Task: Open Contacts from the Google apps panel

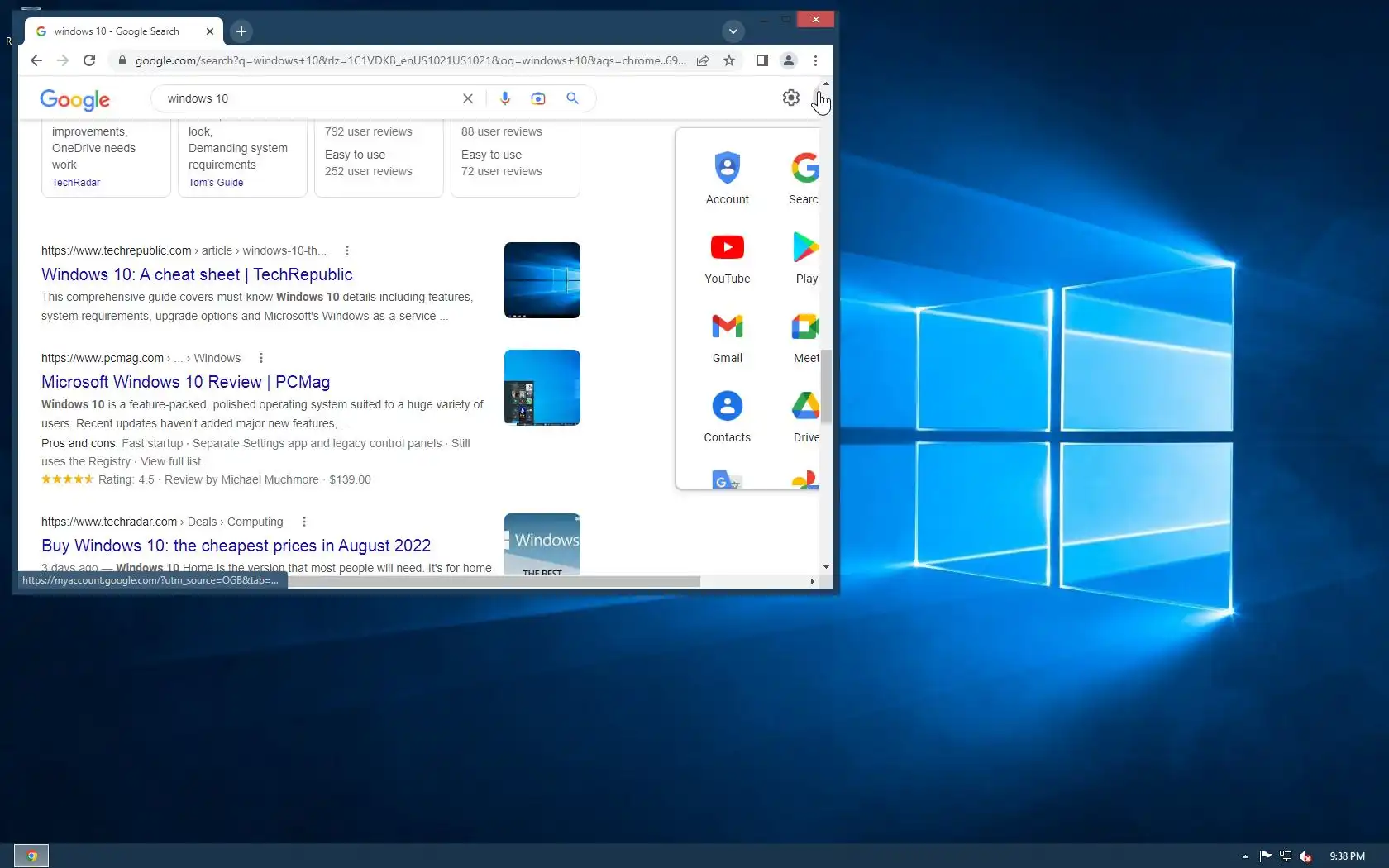Action: point(728,416)
